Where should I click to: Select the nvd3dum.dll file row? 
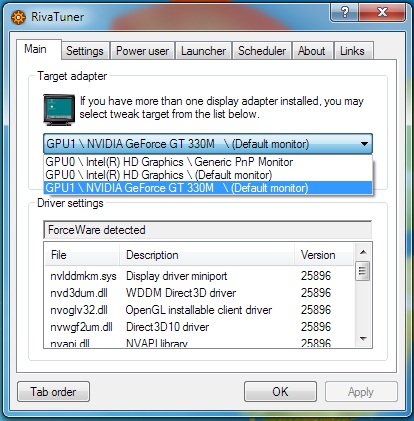coord(199,293)
